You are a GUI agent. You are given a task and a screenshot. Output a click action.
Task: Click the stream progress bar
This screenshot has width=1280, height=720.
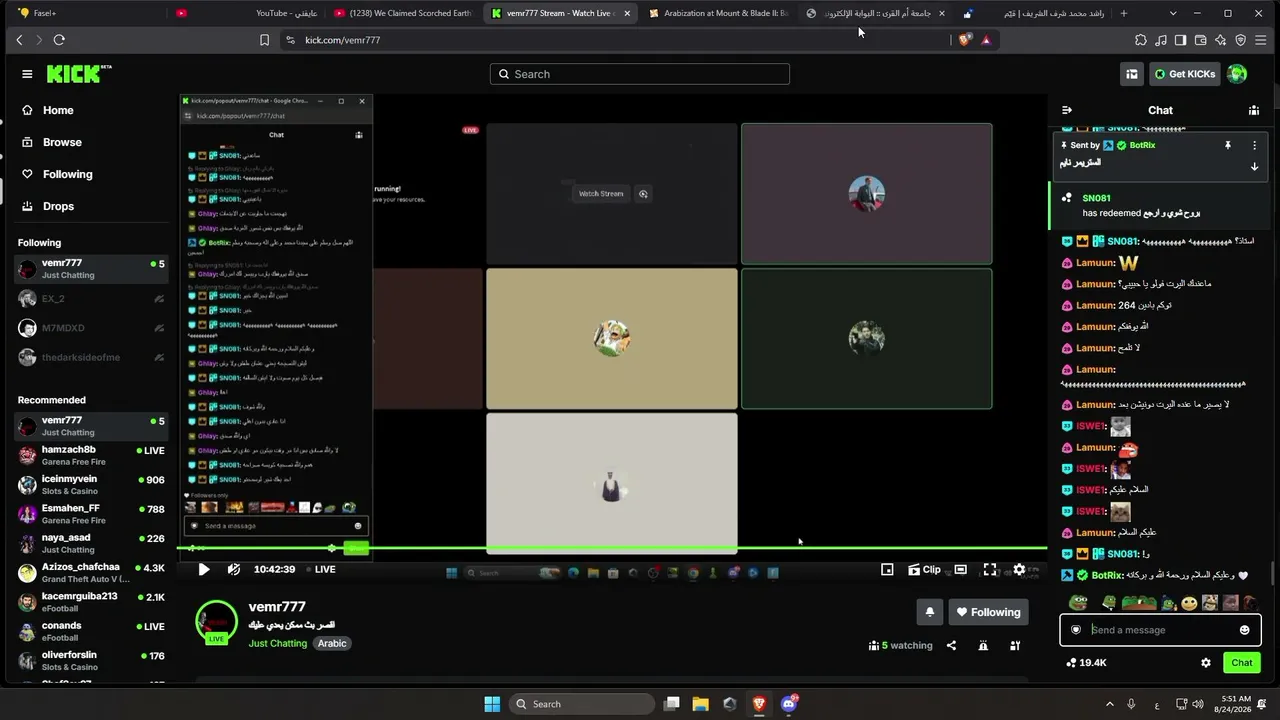click(x=612, y=548)
